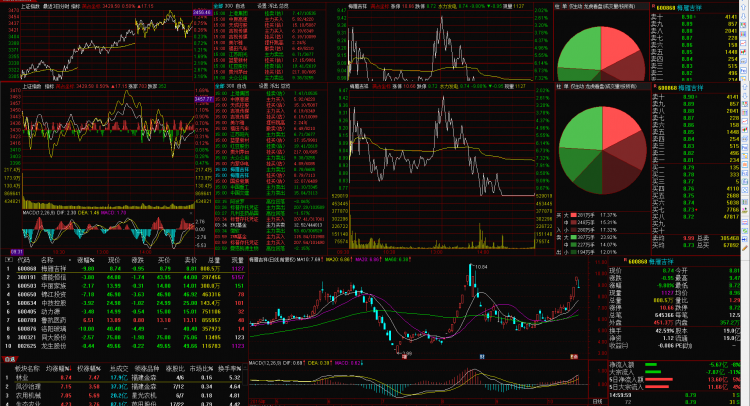The height and width of the screenshot is (406, 750).
Task: Click the bright green 卖出 大 legend swatch
Action: 573,237
